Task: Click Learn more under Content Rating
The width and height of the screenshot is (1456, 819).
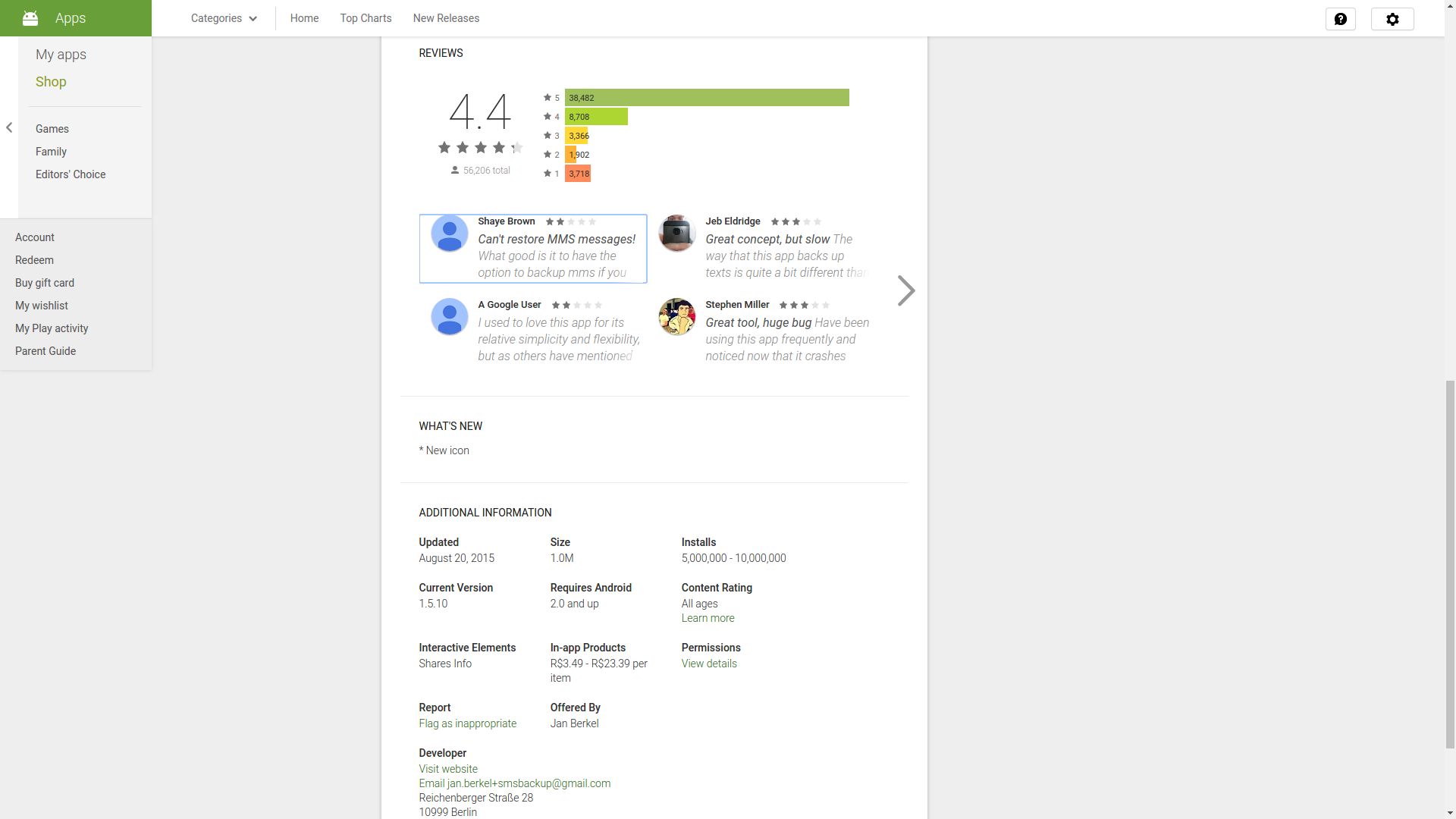Action: coord(708,618)
